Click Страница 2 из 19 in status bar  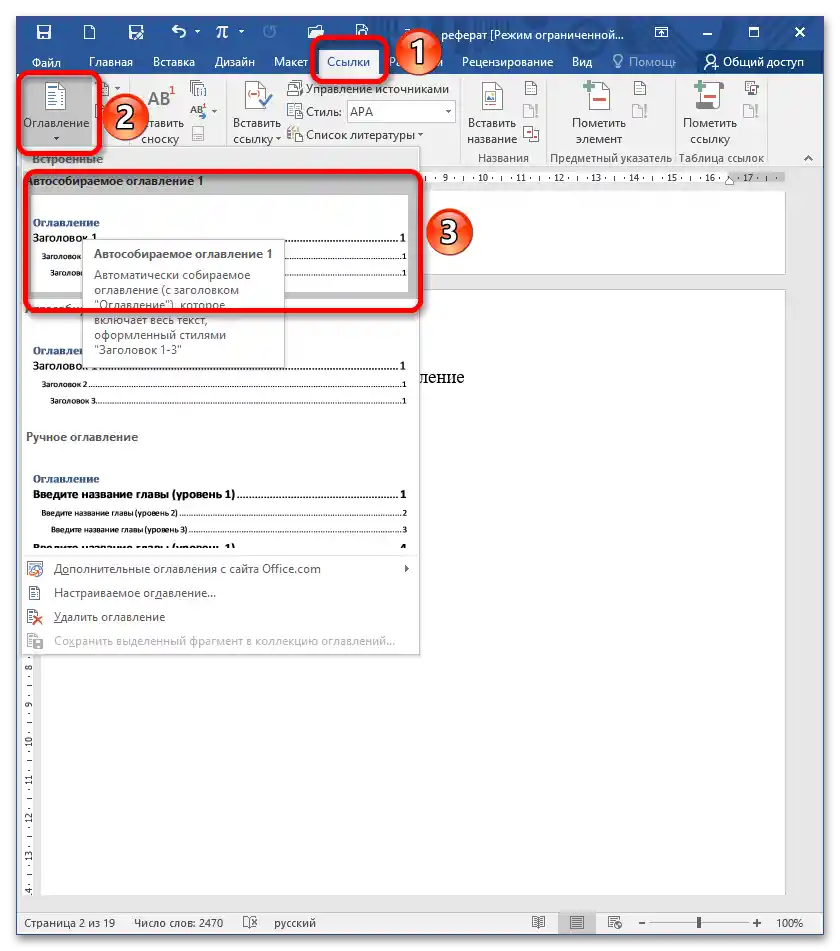[x=69, y=923]
